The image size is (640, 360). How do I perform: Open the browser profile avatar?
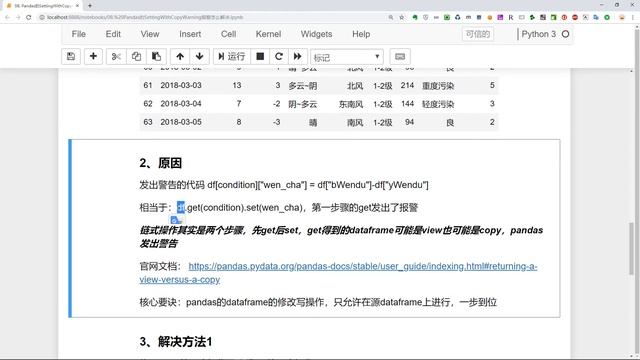tap(622, 17)
